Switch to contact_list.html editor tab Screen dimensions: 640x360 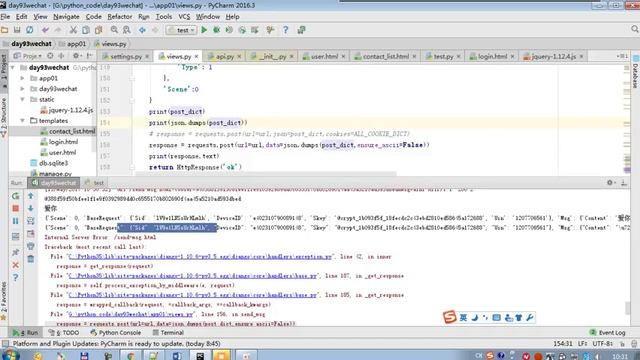point(385,56)
